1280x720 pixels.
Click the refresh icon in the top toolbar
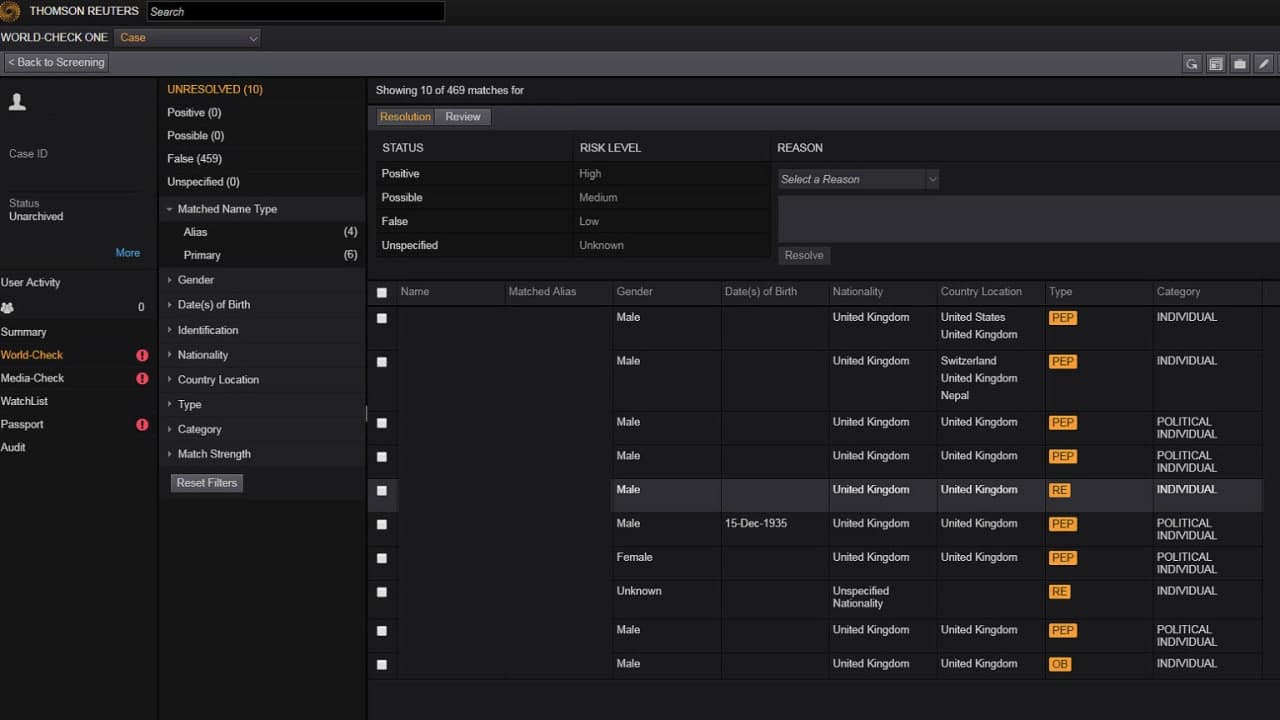point(1192,63)
